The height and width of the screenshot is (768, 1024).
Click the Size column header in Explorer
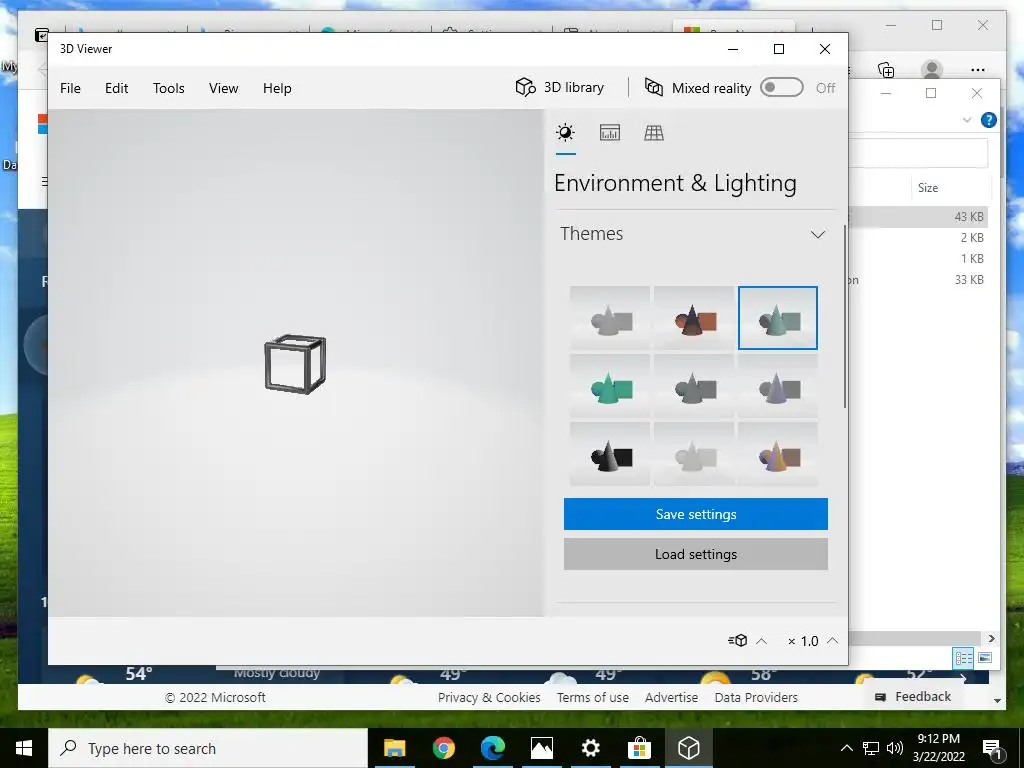928,188
